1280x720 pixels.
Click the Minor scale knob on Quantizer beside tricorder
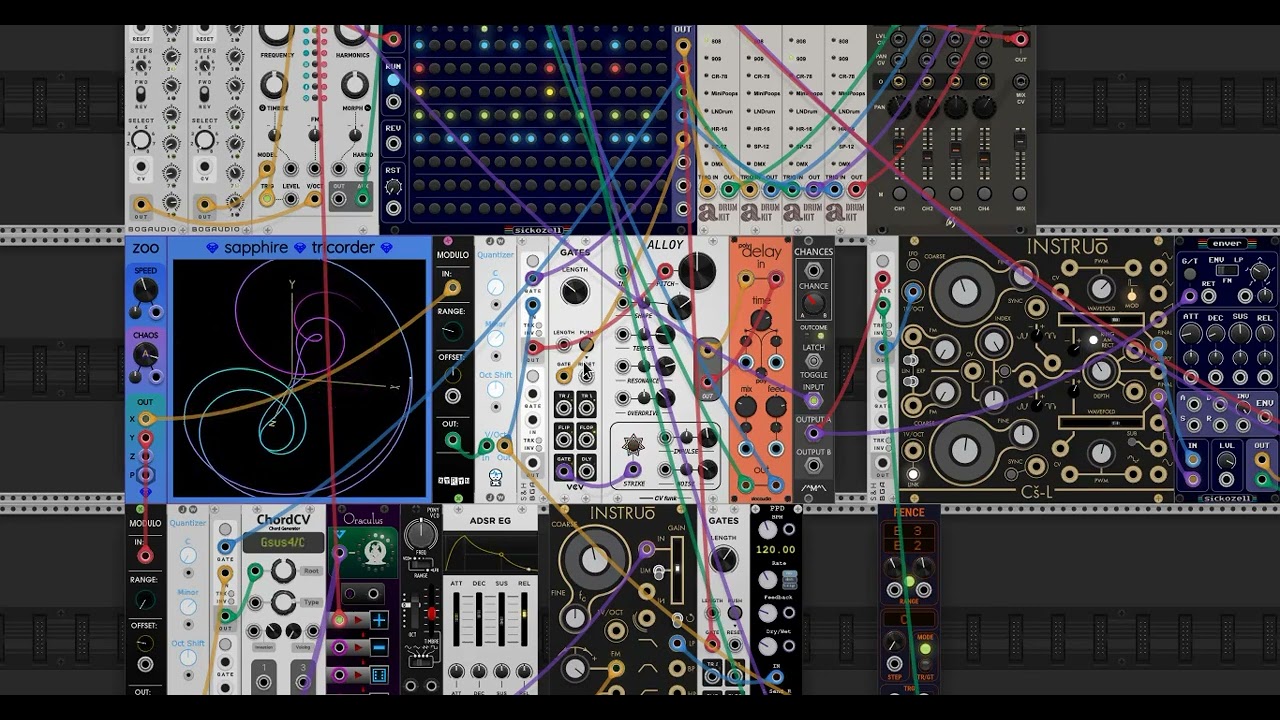coord(495,340)
